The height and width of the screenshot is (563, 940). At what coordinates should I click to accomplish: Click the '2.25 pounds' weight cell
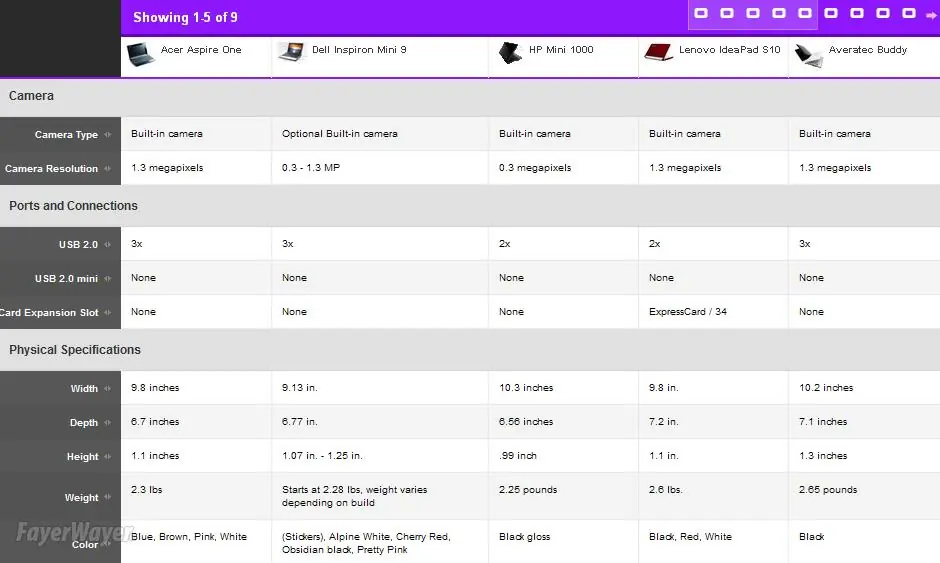coord(528,490)
